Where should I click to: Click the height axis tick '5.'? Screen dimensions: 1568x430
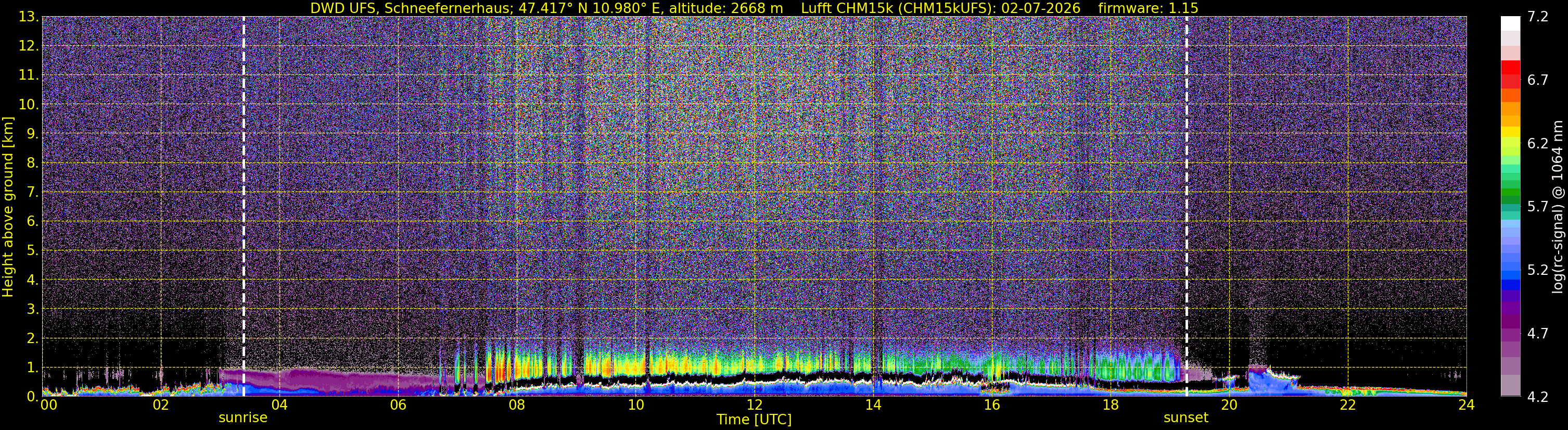point(33,251)
